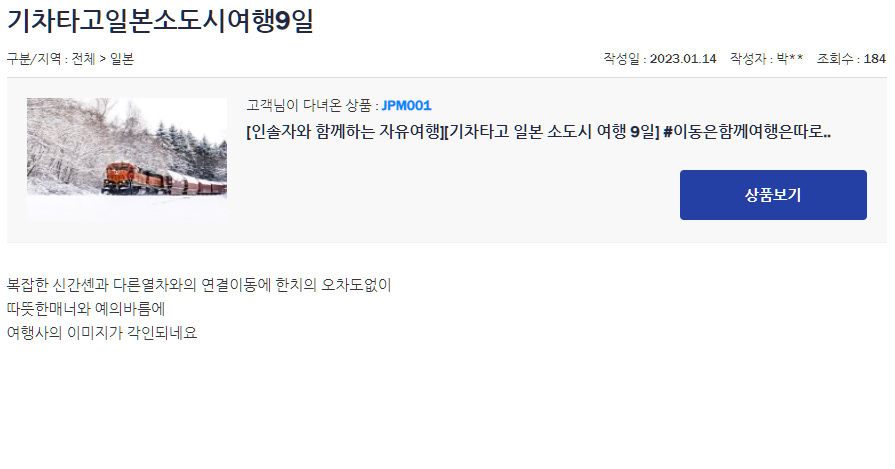The image size is (895, 469).
Task: Click the orange locomotive in the thumbnail
Action: tap(121, 176)
